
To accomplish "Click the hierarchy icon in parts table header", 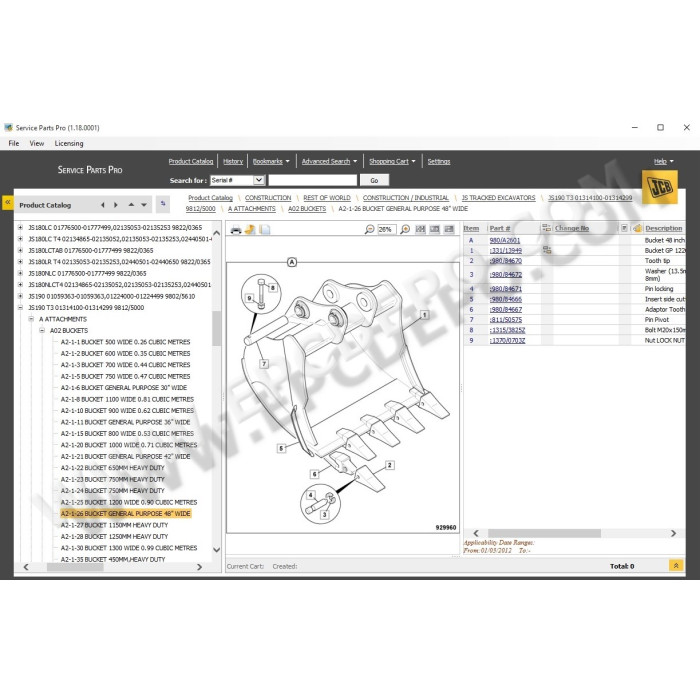I will 546,228.
